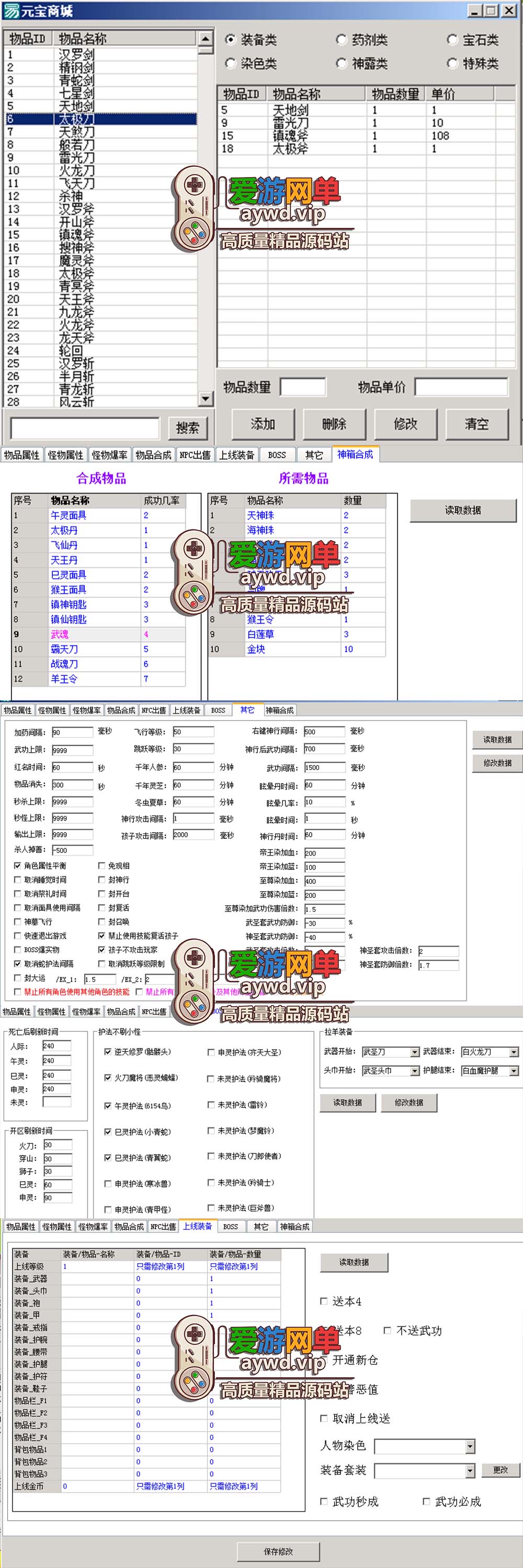Toggle the 角色属性平衡 checkbox

point(18,866)
